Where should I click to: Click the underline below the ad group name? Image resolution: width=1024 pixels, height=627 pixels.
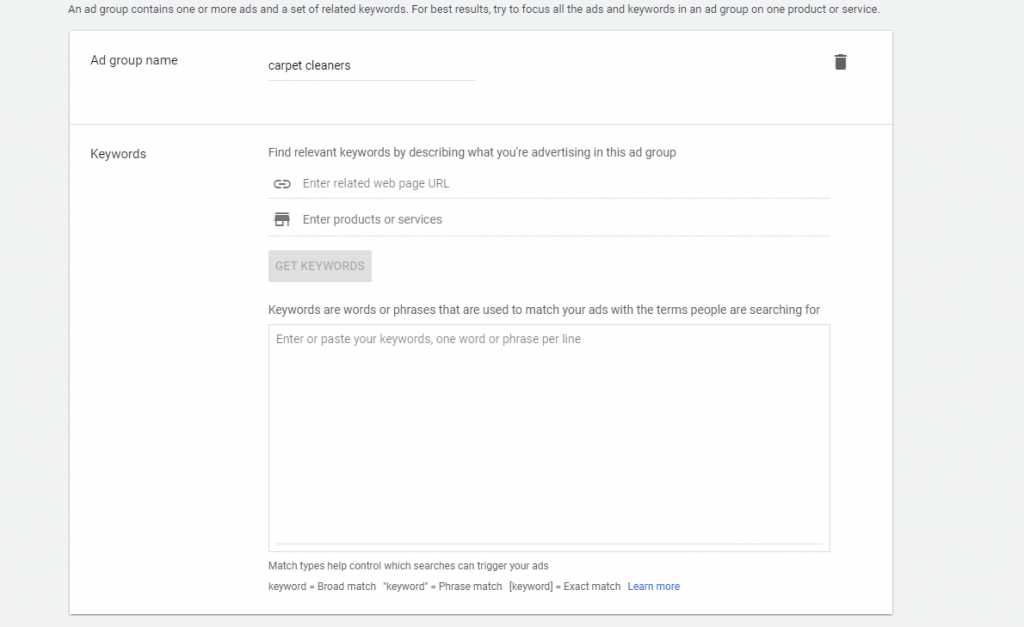(370, 80)
